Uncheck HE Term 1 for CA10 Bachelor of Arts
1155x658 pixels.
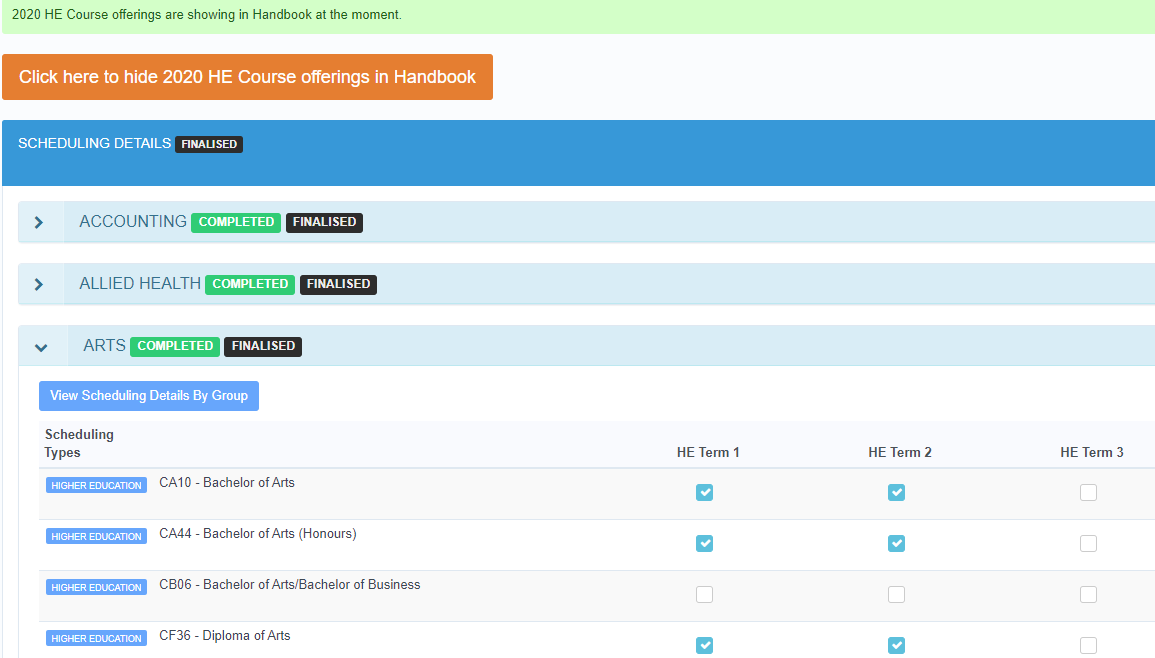coord(705,492)
